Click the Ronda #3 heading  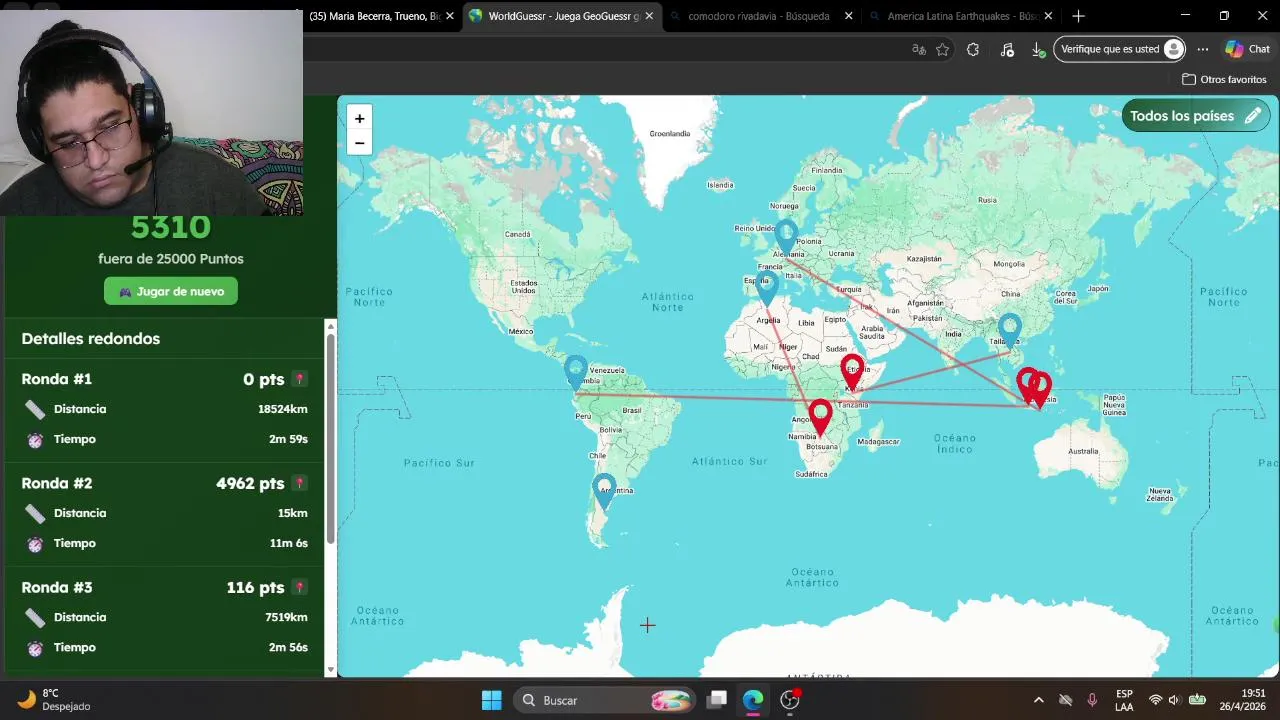[57, 587]
